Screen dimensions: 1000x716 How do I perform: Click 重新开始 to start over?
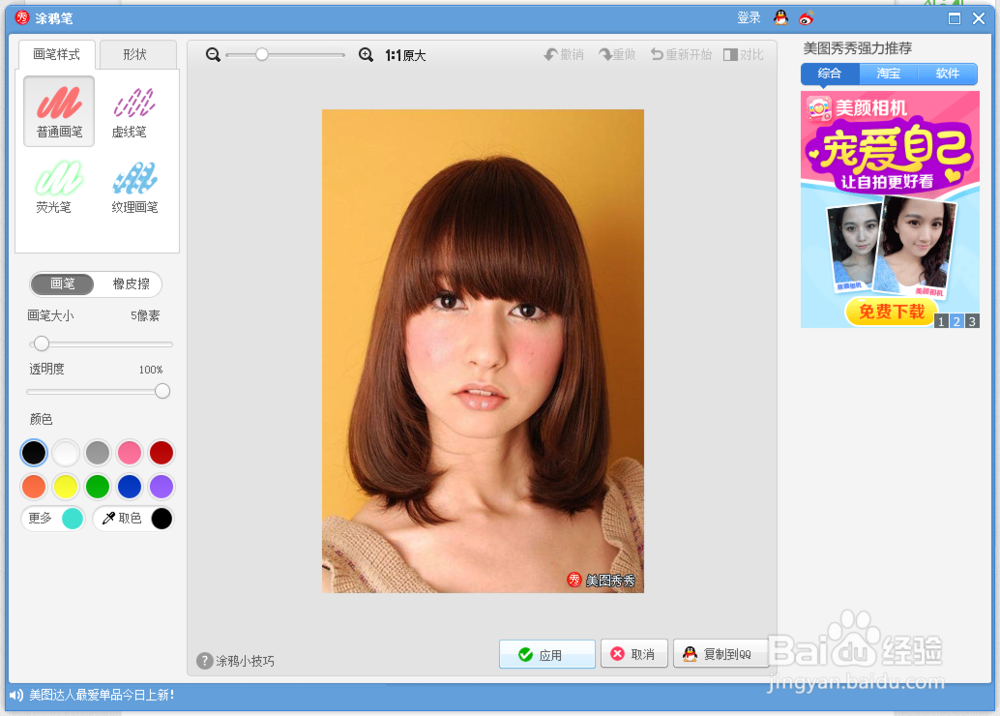(x=680, y=55)
